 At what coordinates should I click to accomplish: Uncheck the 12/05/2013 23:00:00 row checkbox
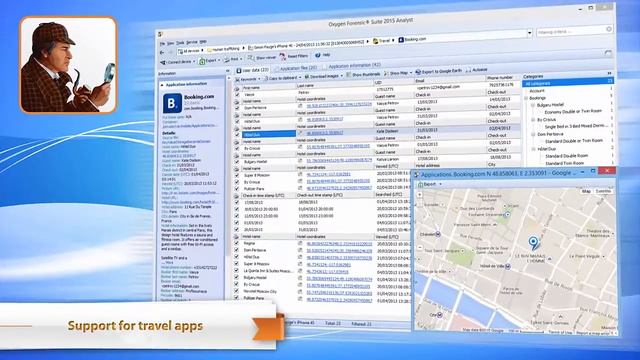point(237,216)
